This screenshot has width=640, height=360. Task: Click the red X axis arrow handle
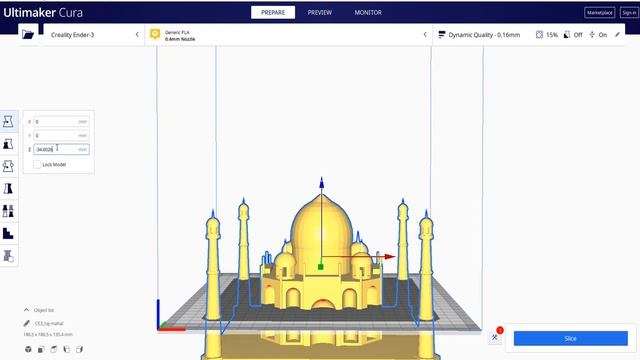pyautogui.click(x=389, y=257)
